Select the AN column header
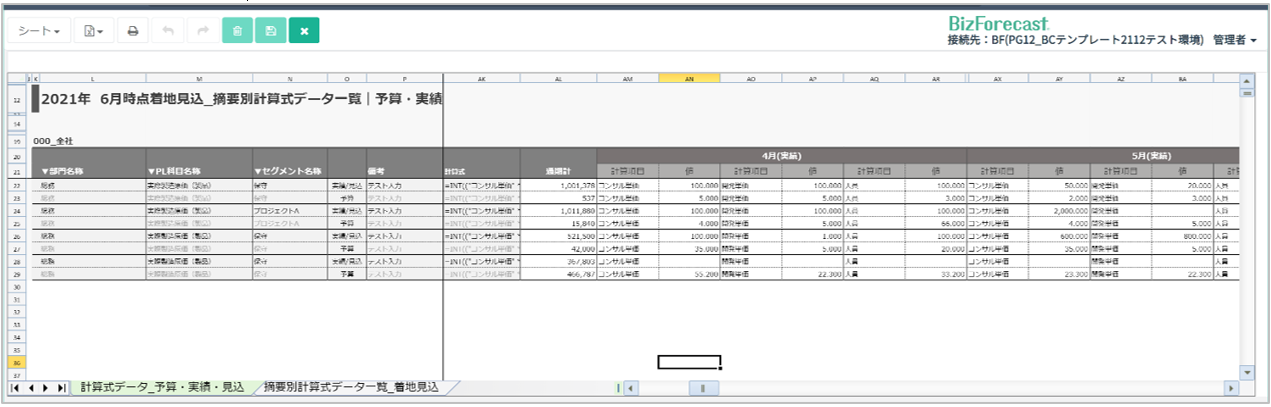This screenshot has height=407, width=1271. point(689,78)
